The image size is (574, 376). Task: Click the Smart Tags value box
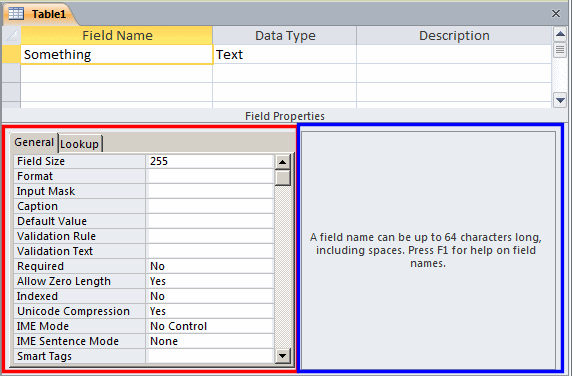coord(210,357)
